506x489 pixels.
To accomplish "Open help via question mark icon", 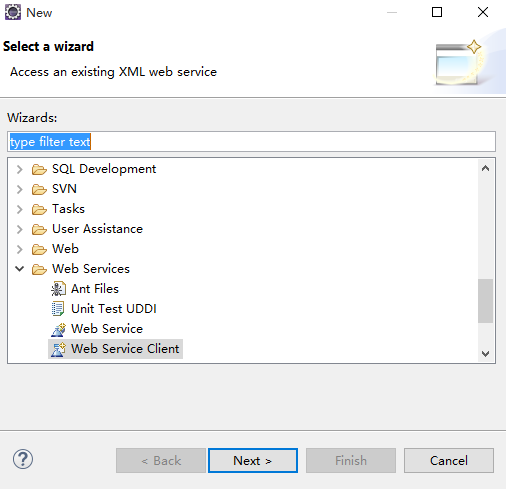I will point(23,459).
